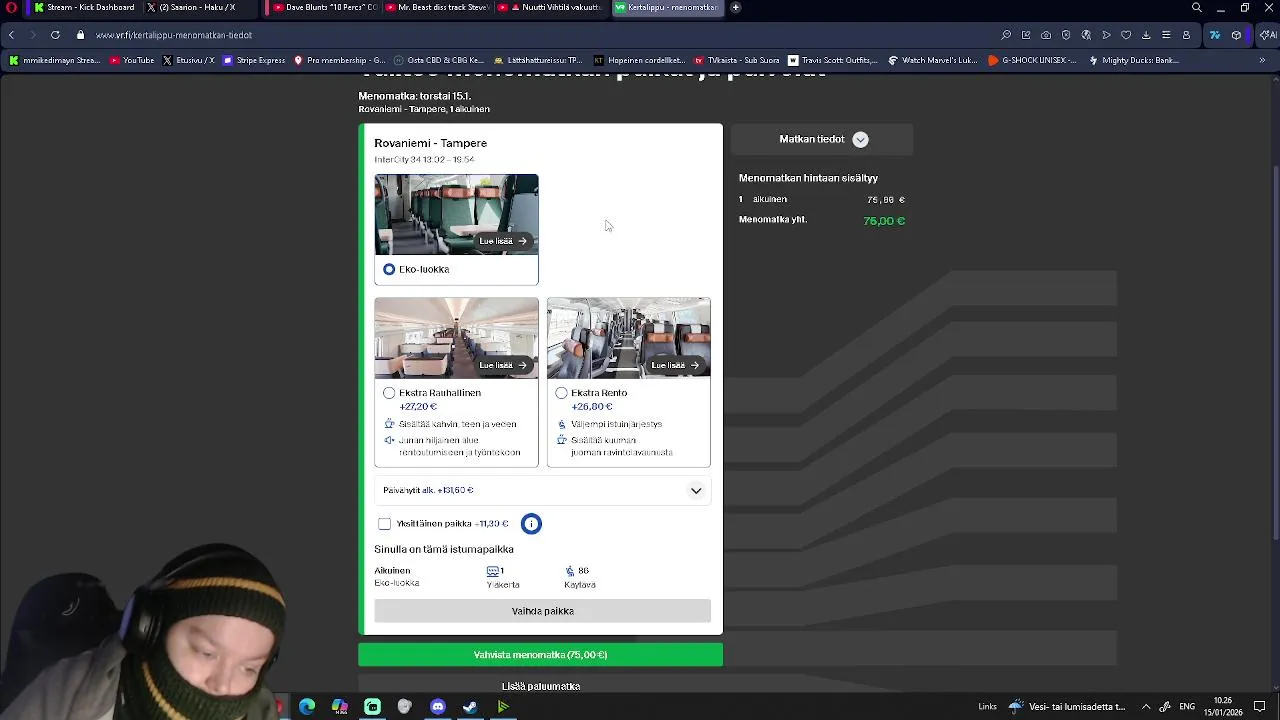Select the Ekstra Rento radio option
The image size is (1280, 720).
[x=561, y=393]
